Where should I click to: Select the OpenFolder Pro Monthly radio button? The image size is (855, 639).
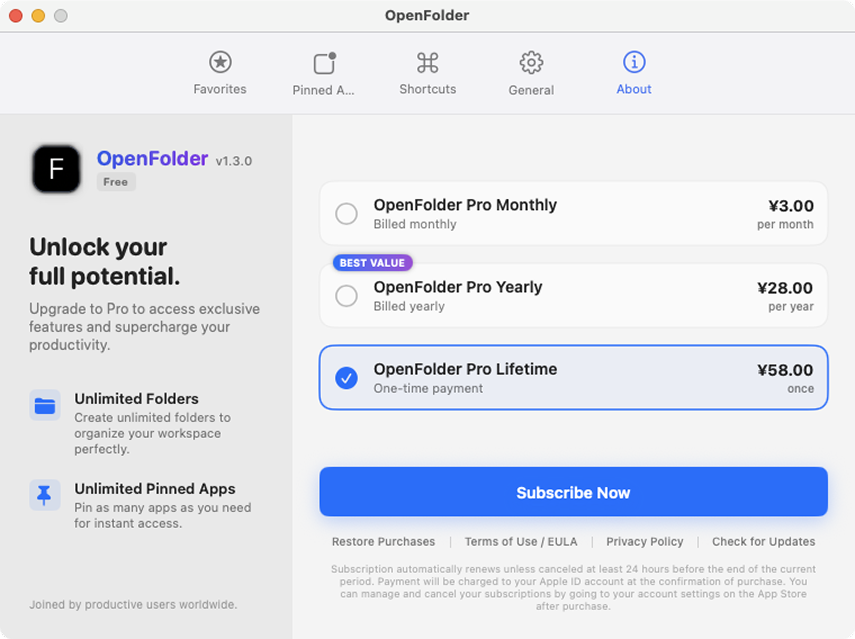point(346,213)
